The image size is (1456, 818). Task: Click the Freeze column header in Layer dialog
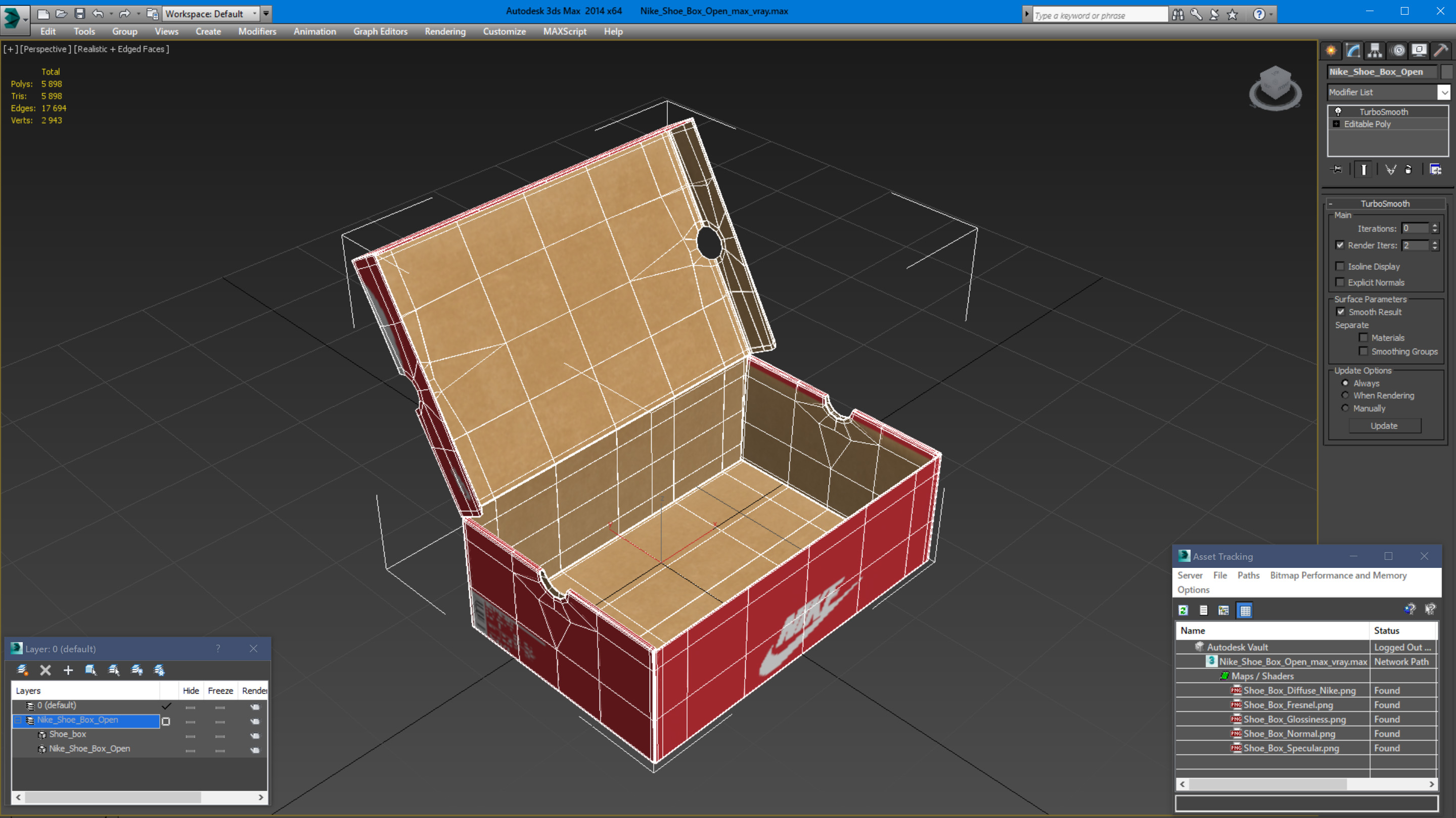click(x=220, y=690)
